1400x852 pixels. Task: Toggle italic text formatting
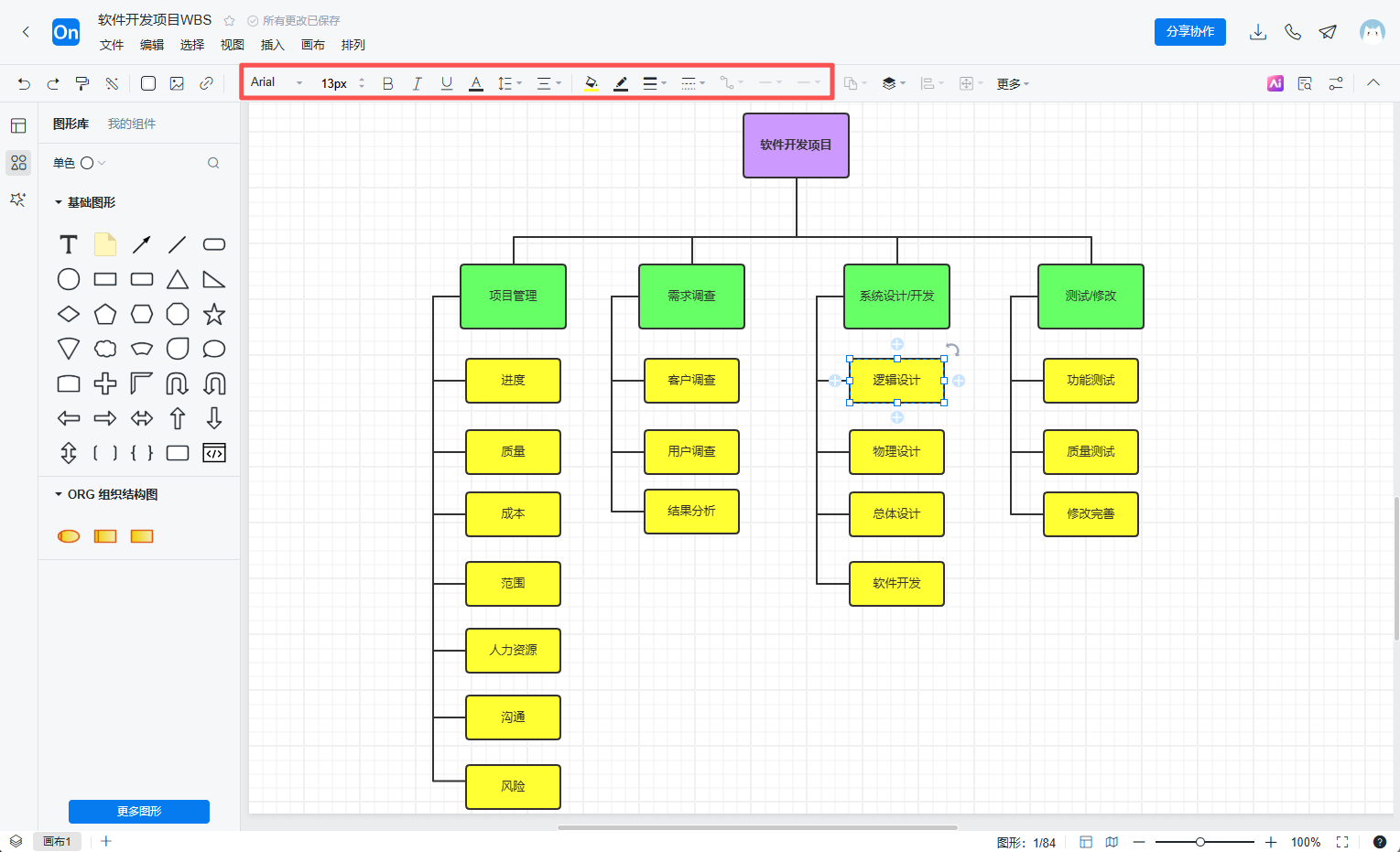(417, 83)
